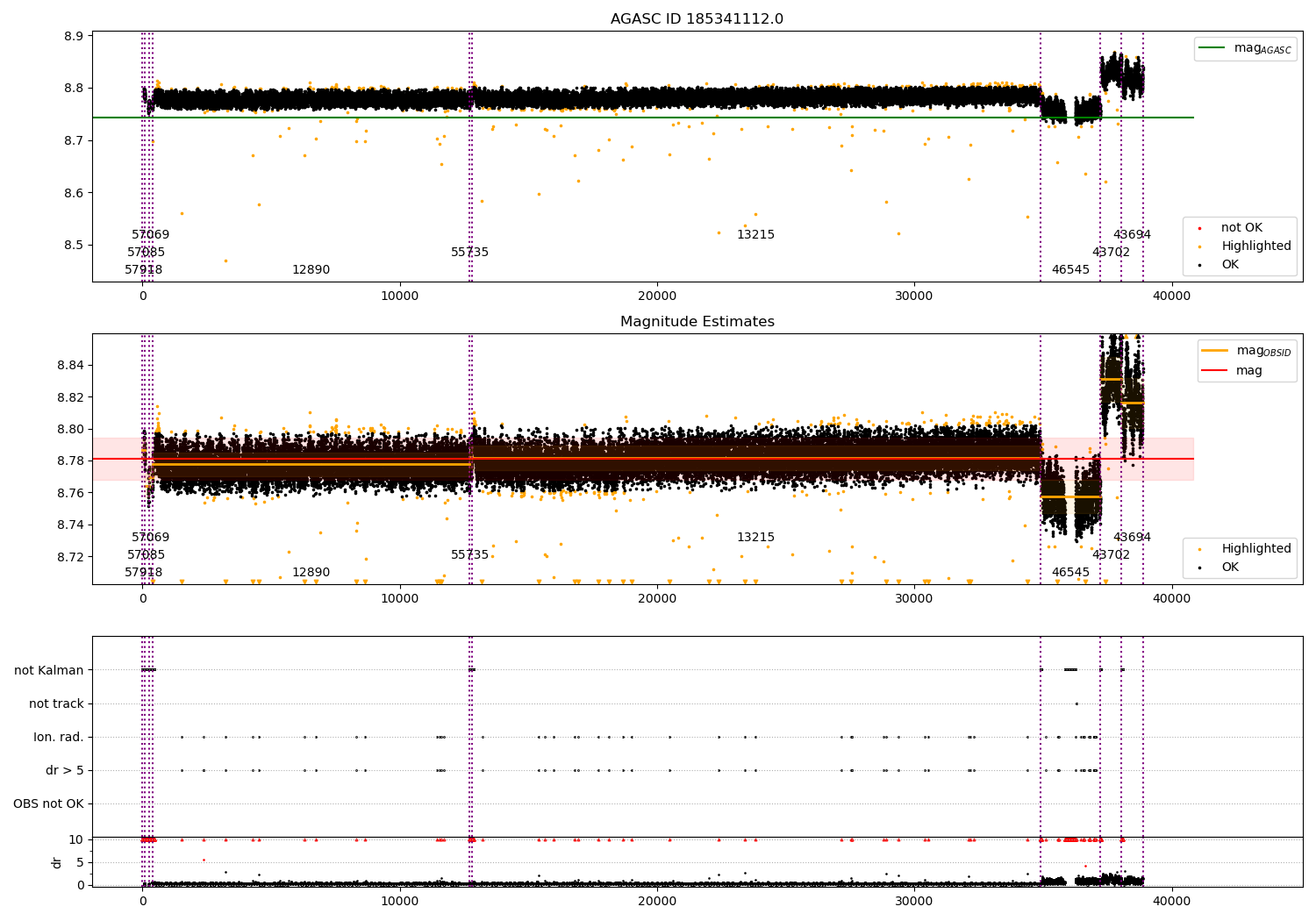This screenshot has width=1316, height=921.
Task: Click the title 'AGASC ID 185341112.0'
Action: click(697, 19)
